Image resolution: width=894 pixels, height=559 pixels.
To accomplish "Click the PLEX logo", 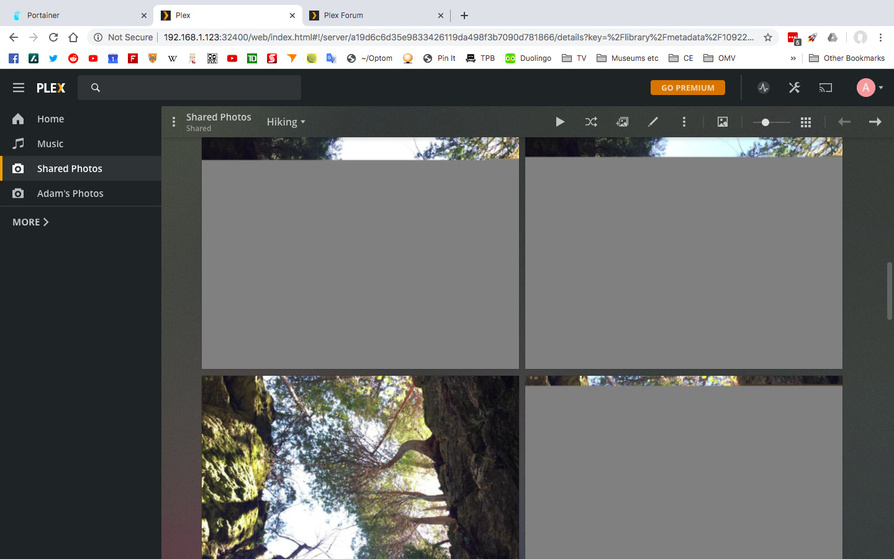I will coord(51,88).
